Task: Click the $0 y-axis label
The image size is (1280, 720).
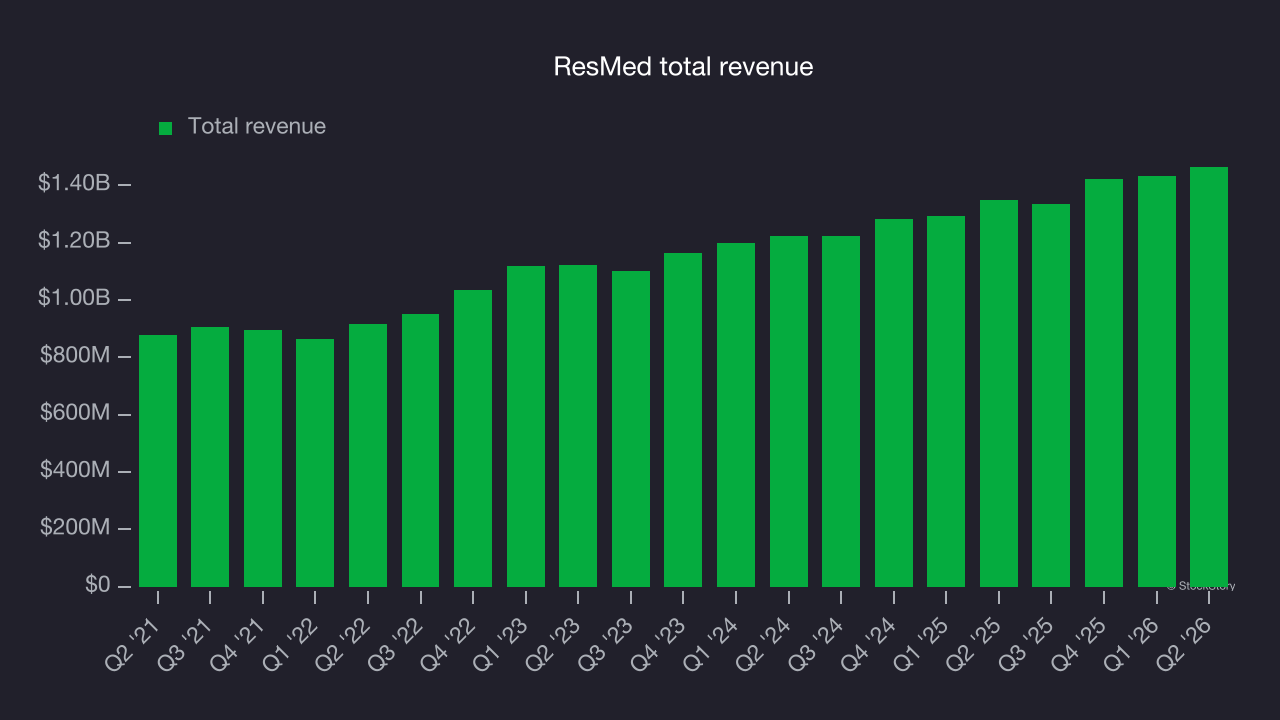Action: [x=97, y=584]
